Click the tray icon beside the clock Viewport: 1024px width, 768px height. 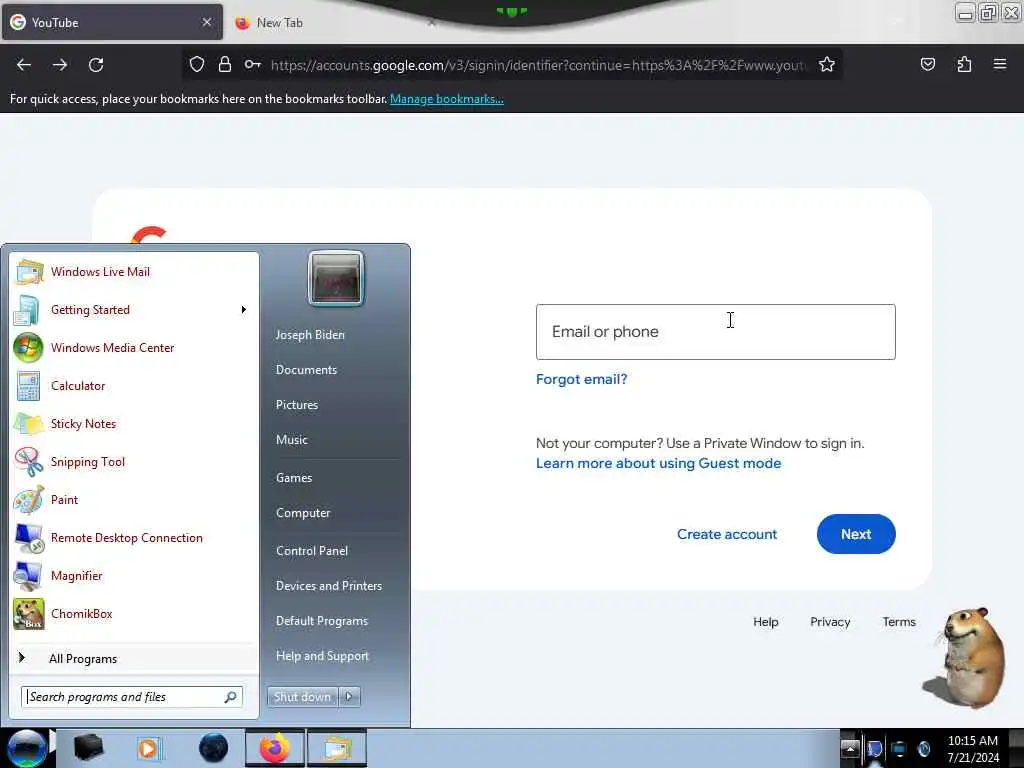click(x=924, y=749)
